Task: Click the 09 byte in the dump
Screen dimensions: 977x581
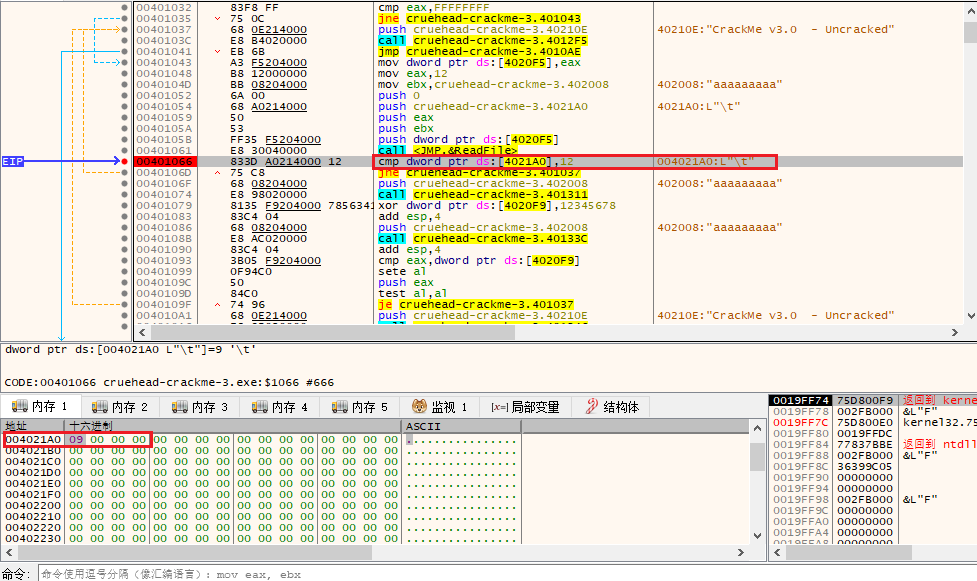Action: click(x=76, y=439)
